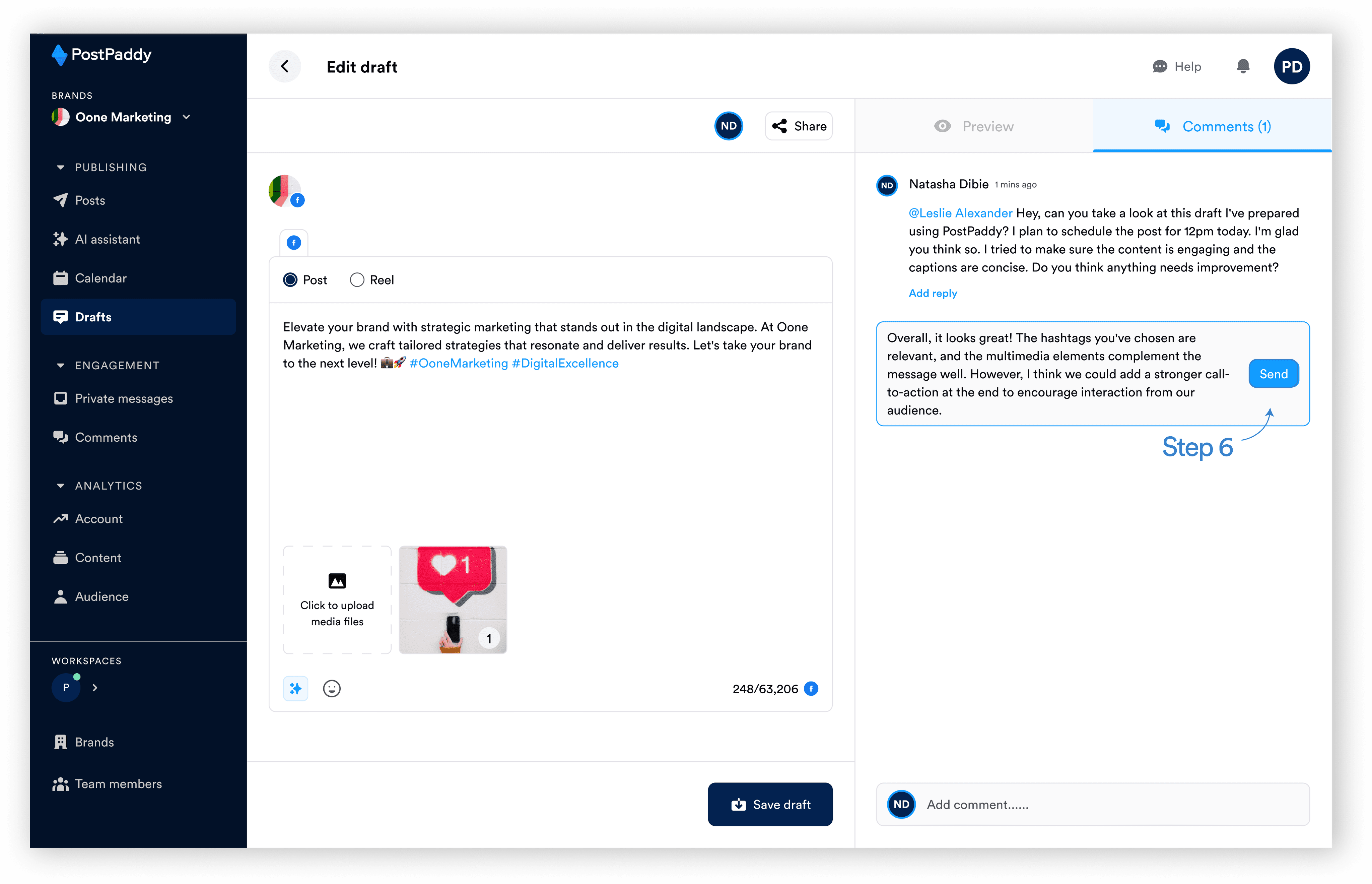Click the Facebook channel tab icon
This screenshot has width=1372, height=884.
click(x=294, y=243)
